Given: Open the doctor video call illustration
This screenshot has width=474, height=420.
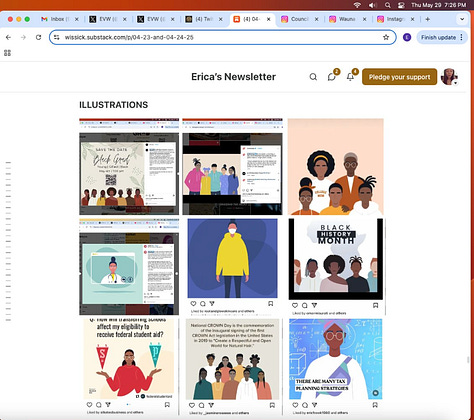Looking at the screenshot, I should tap(129, 267).
